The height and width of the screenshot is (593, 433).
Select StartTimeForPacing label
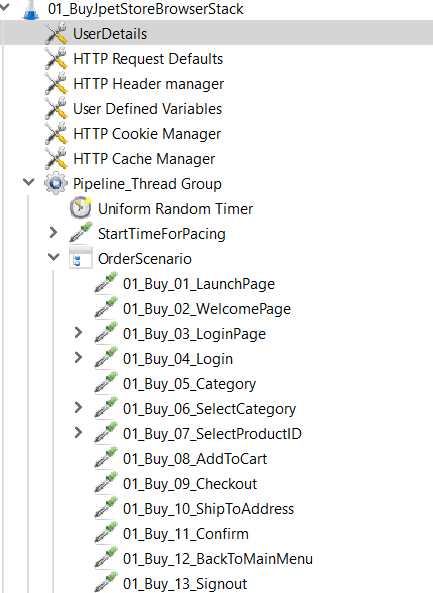pos(162,234)
